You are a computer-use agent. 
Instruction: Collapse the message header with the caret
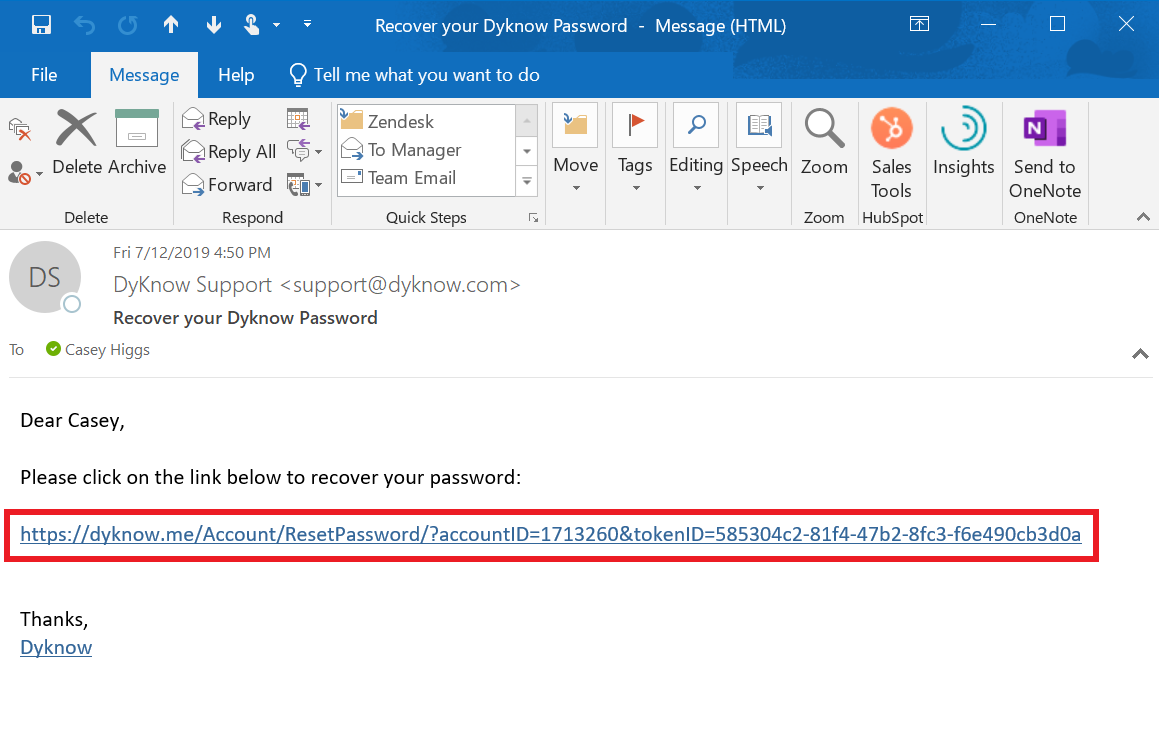point(1141,354)
